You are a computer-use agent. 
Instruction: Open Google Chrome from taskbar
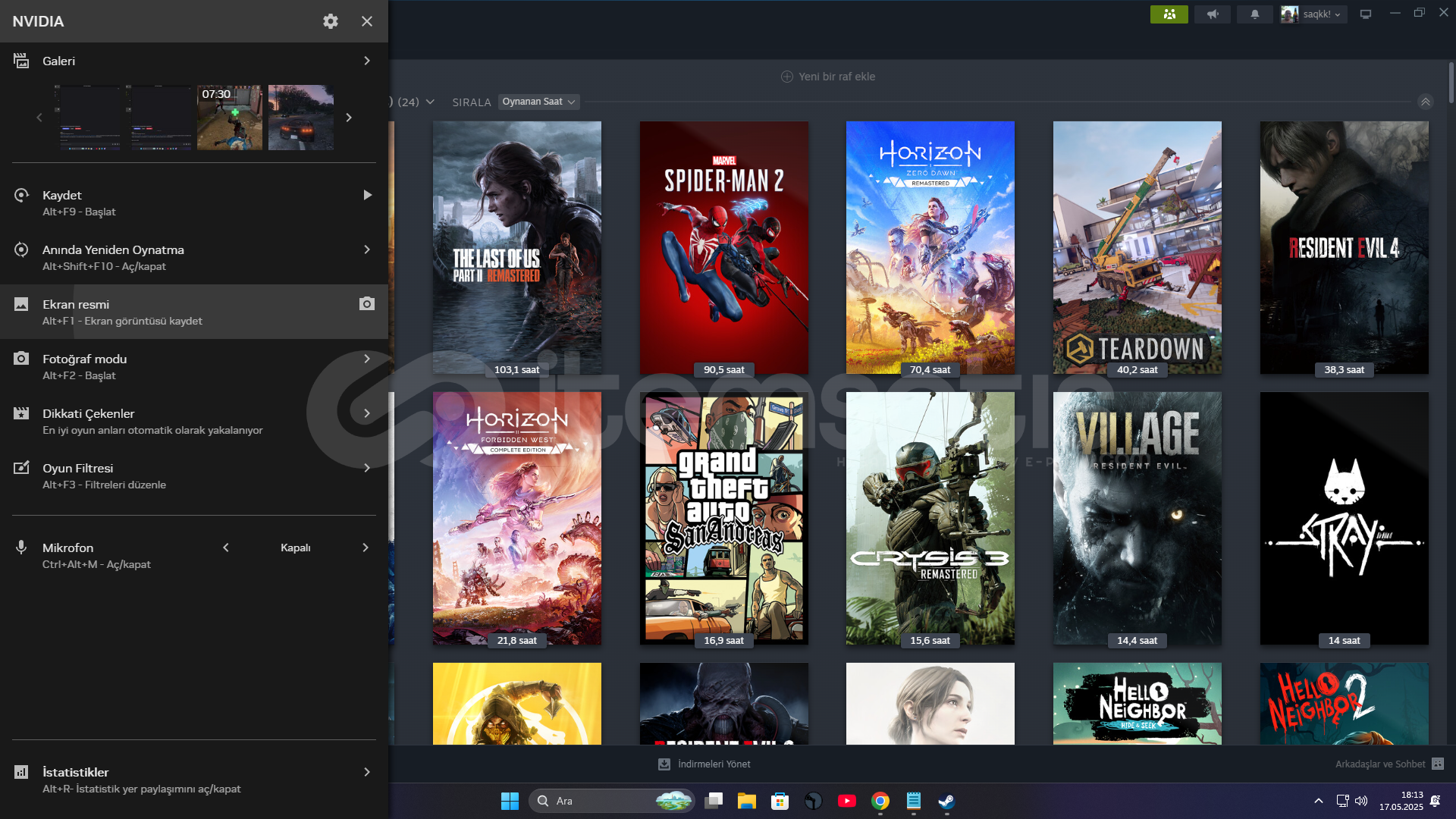[880, 801]
